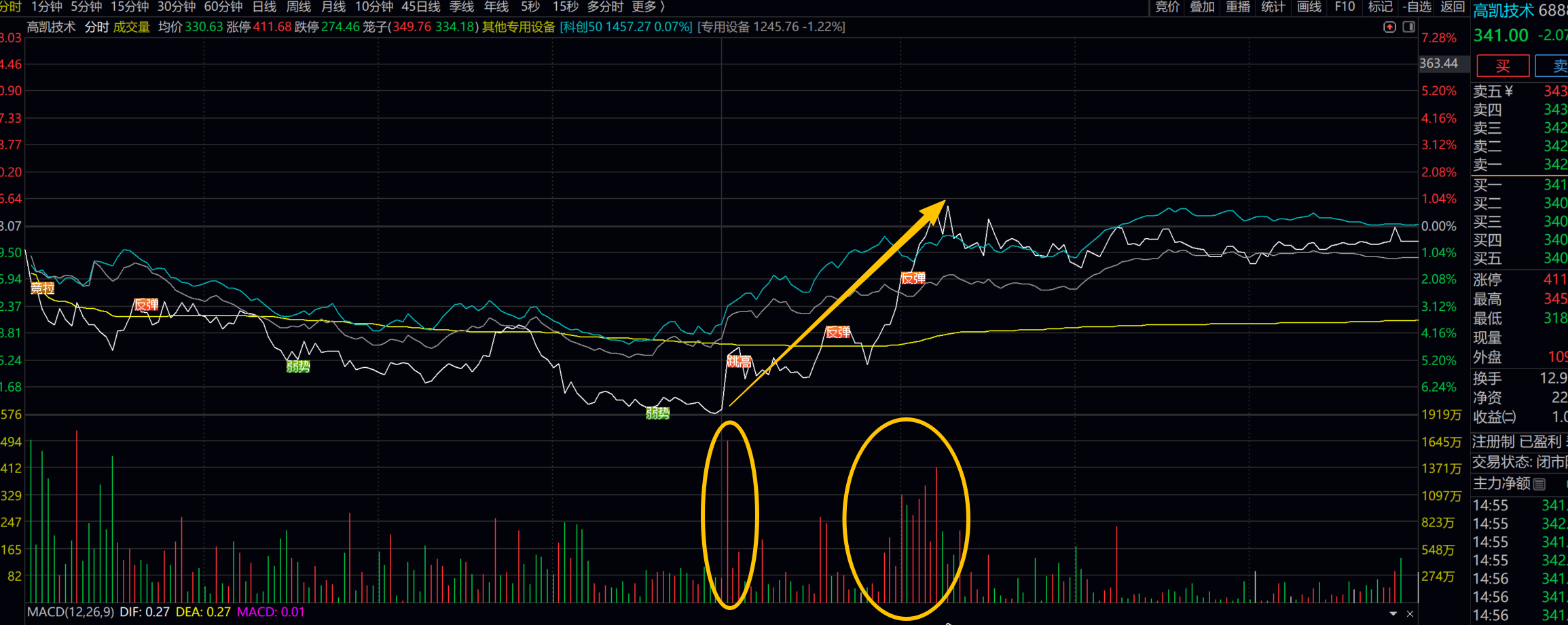Image resolution: width=1568 pixels, height=625 pixels.
Task: Click the 叠加 overlay button
Action: tap(1203, 7)
